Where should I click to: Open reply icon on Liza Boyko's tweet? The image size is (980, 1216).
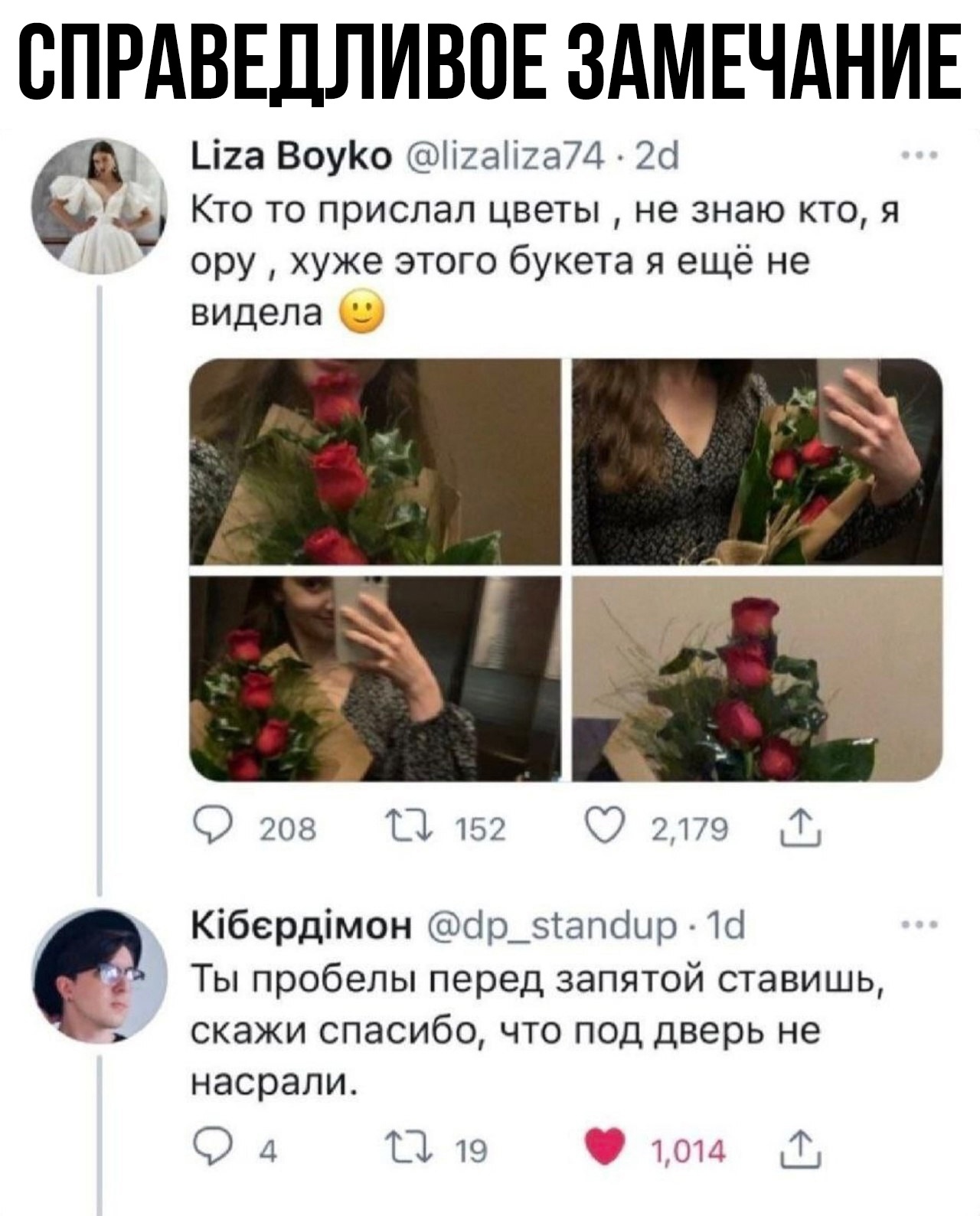pos(207,827)
